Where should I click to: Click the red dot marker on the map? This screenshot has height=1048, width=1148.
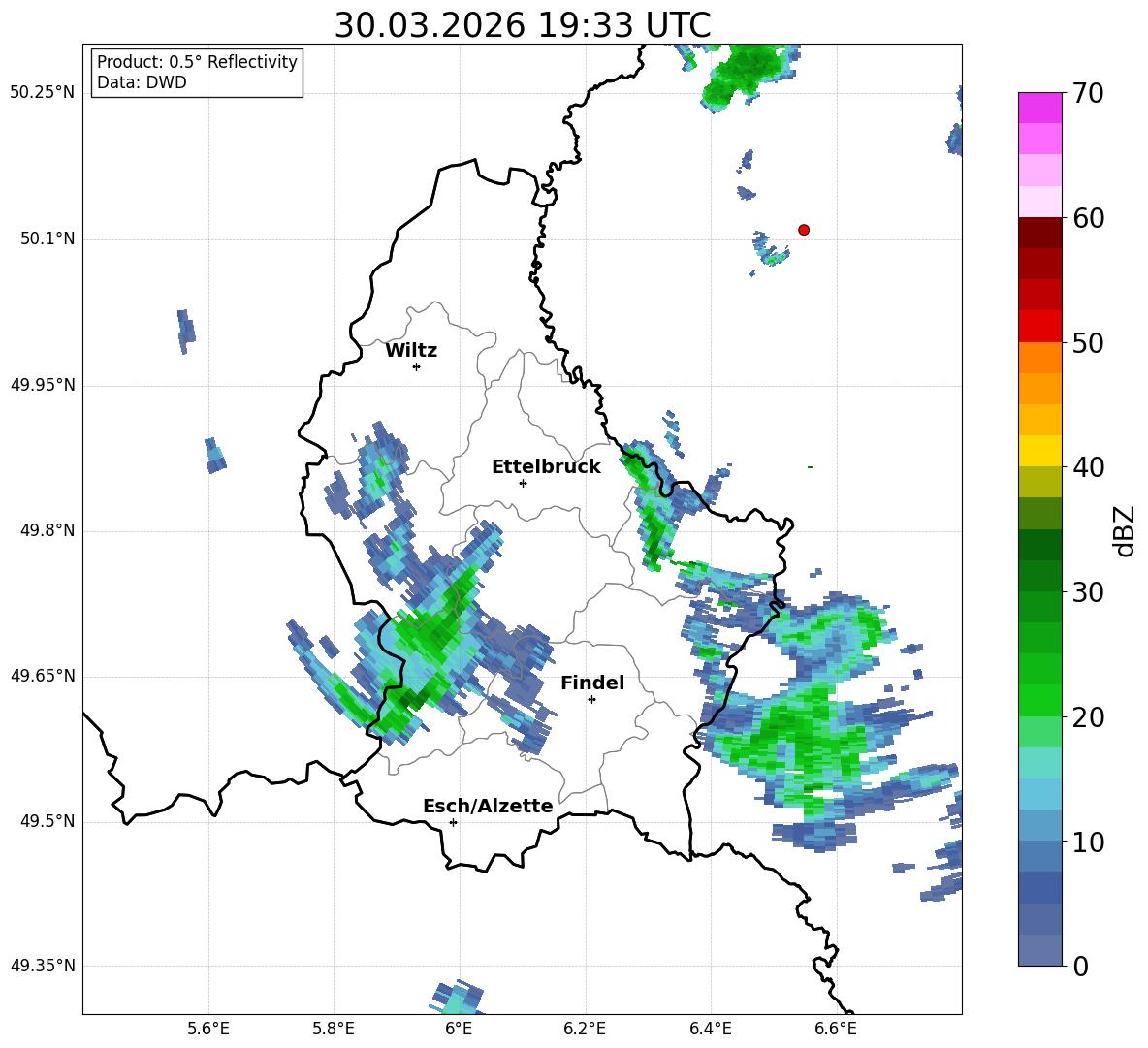(x=804, y=230)
